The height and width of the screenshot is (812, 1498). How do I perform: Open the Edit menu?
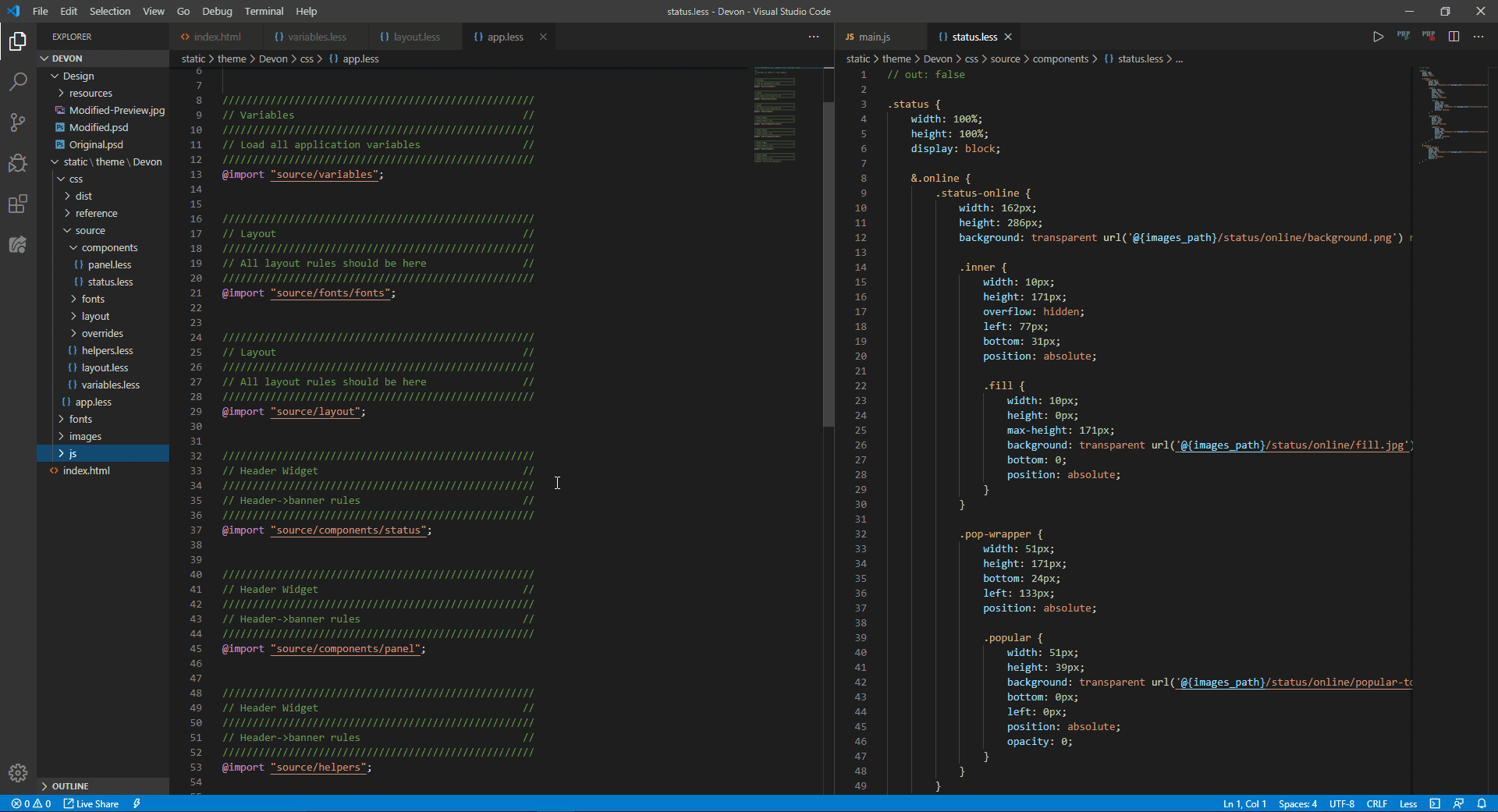click(x=69, y=11)
